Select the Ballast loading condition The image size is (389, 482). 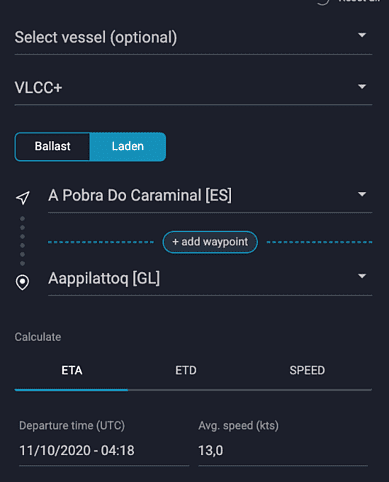click(52, 146)
